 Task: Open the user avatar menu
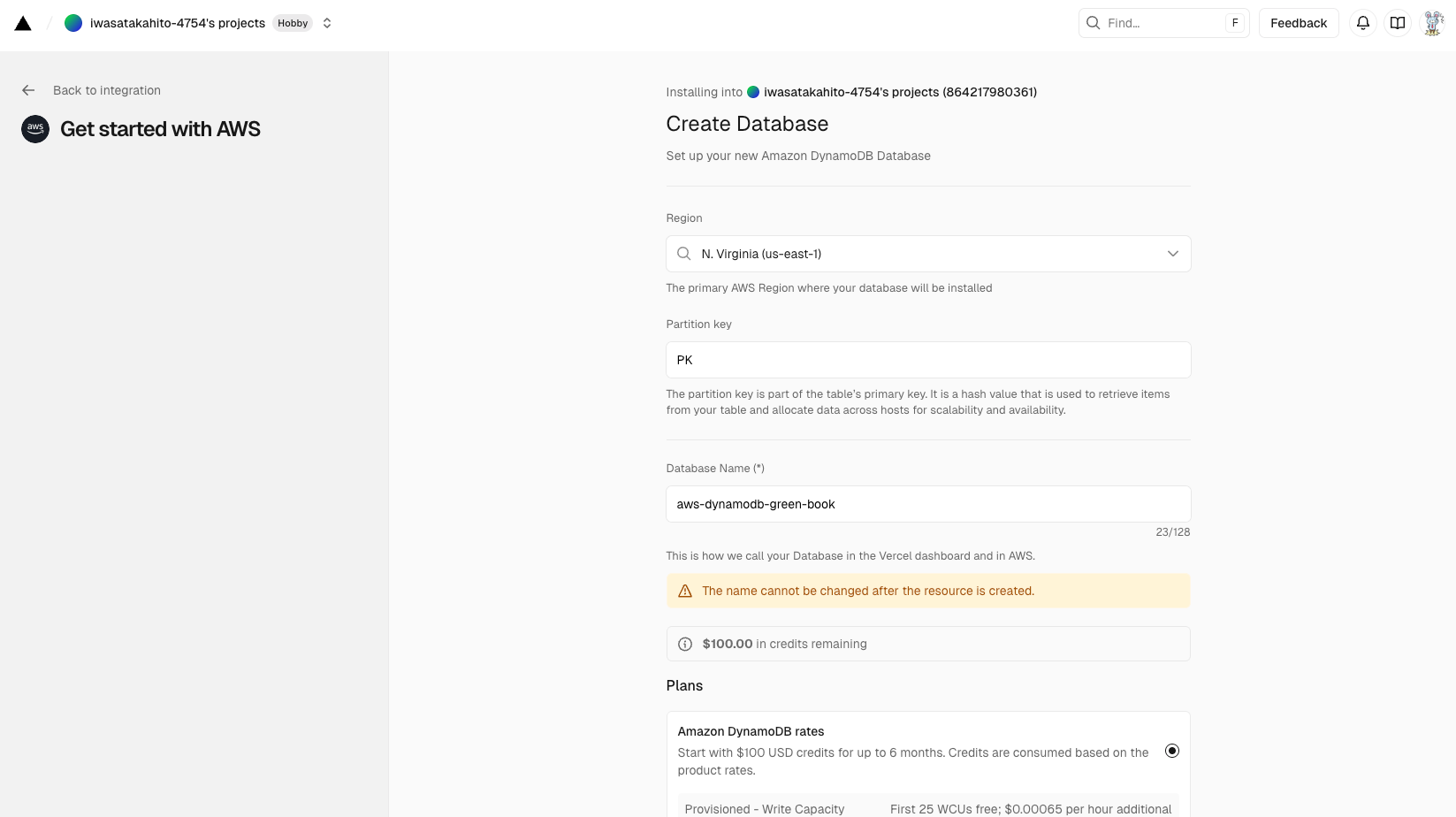pyautogui.click(x=1432, y=23)
